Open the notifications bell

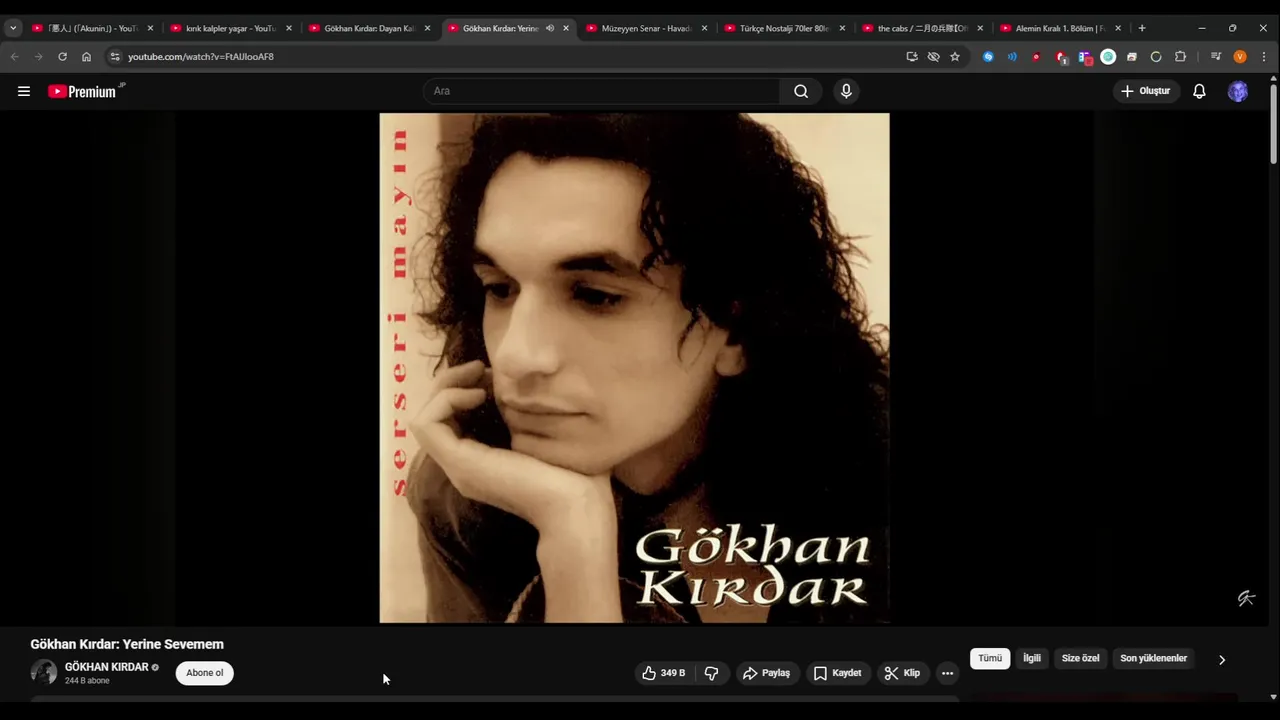[1199, 91]
